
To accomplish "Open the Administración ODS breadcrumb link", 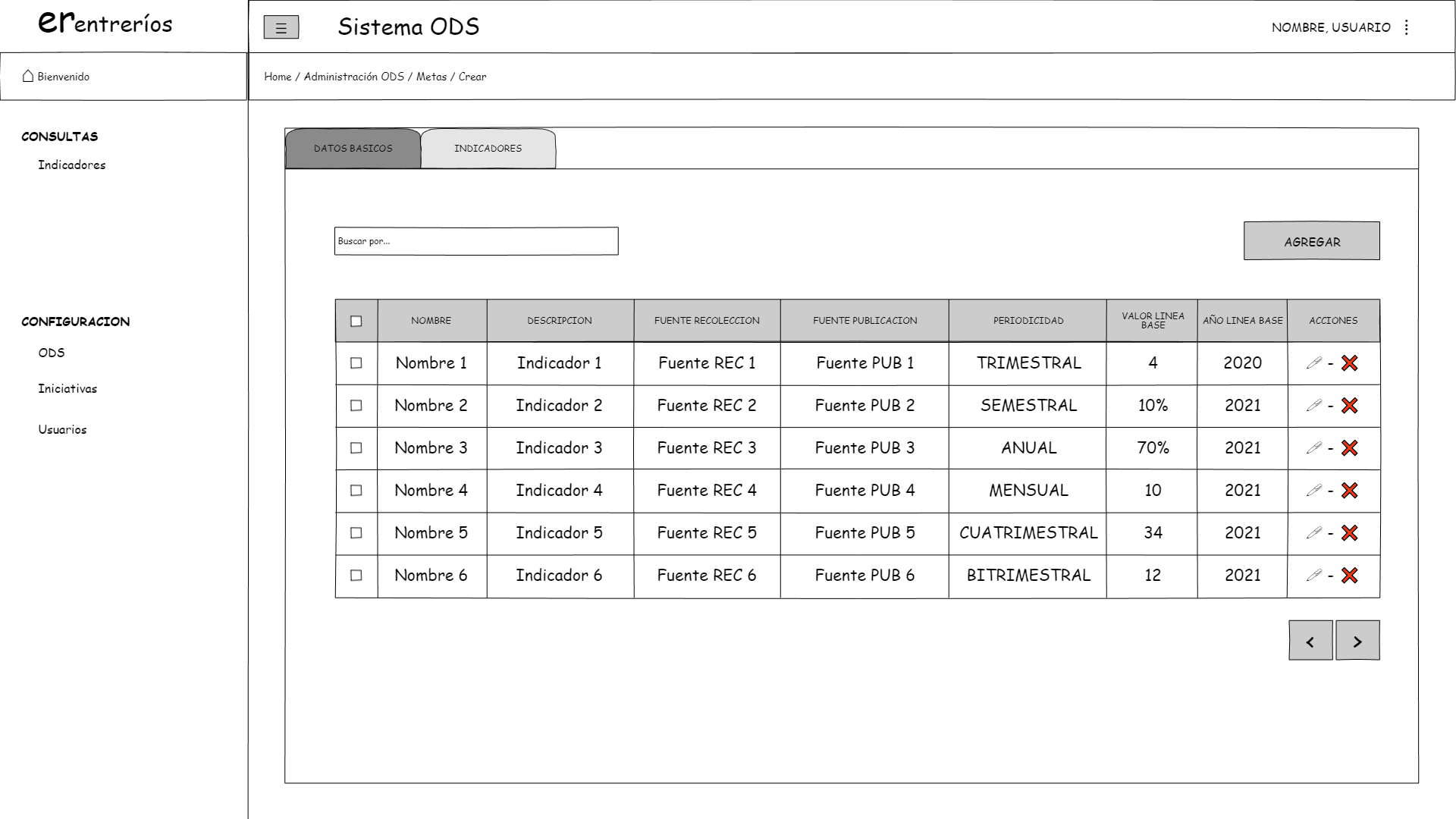I will click(353, 77).
